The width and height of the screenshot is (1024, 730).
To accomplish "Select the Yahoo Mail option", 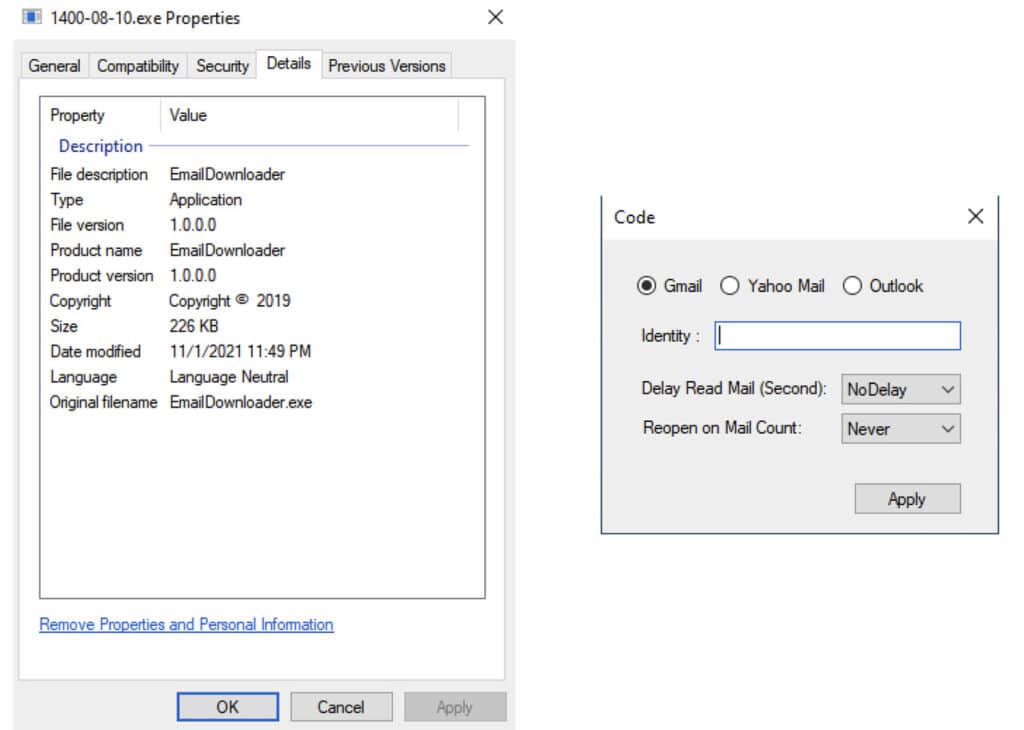I will click(732, 286).
